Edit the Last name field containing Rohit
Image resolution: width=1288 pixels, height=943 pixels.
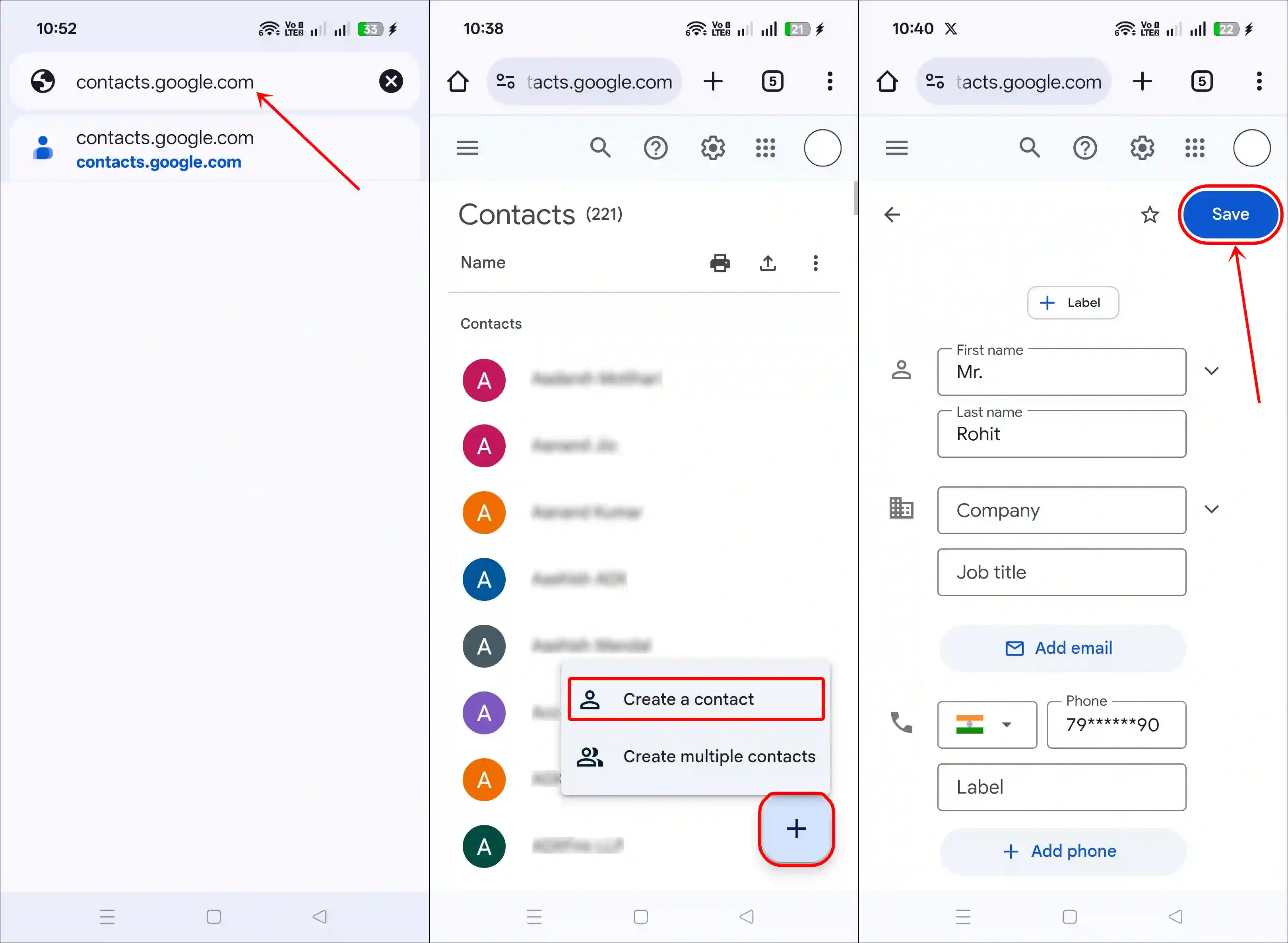click(1061, 434)
